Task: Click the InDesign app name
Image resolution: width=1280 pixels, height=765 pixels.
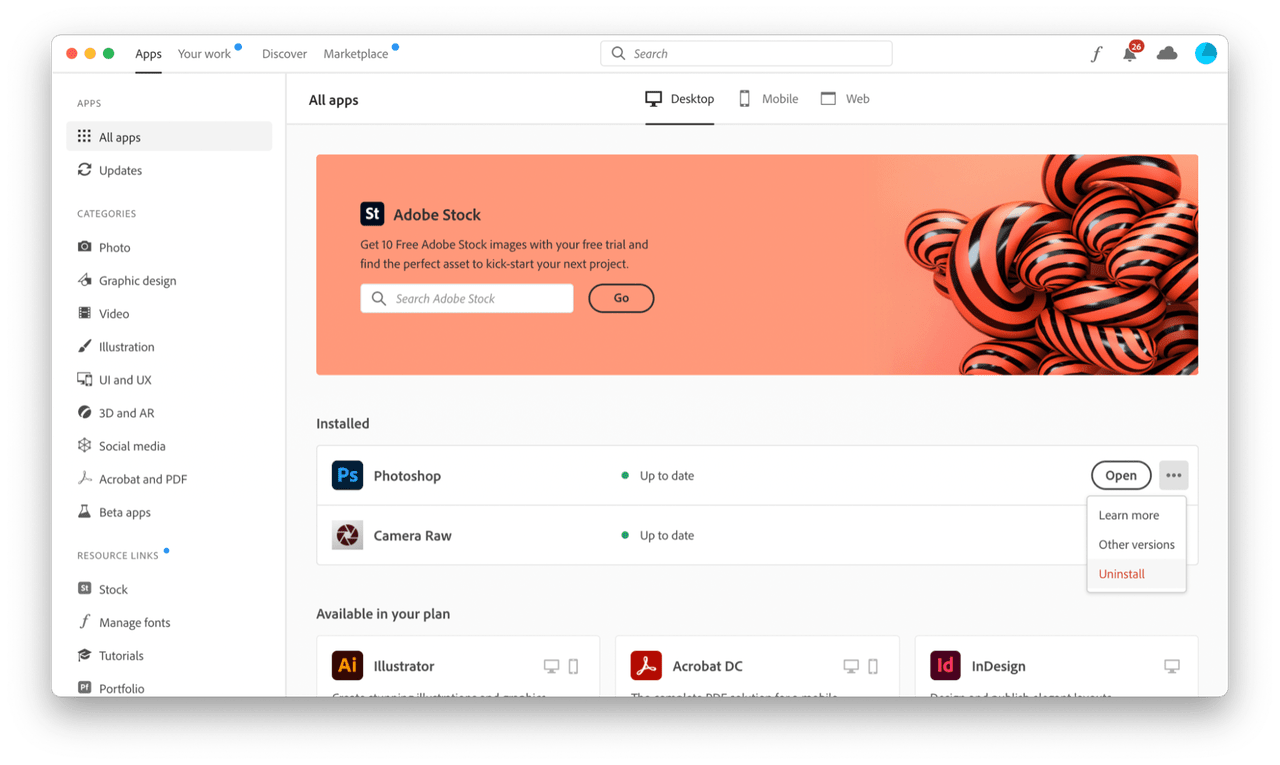Action: pyautogui.click(x=998, y=666)
